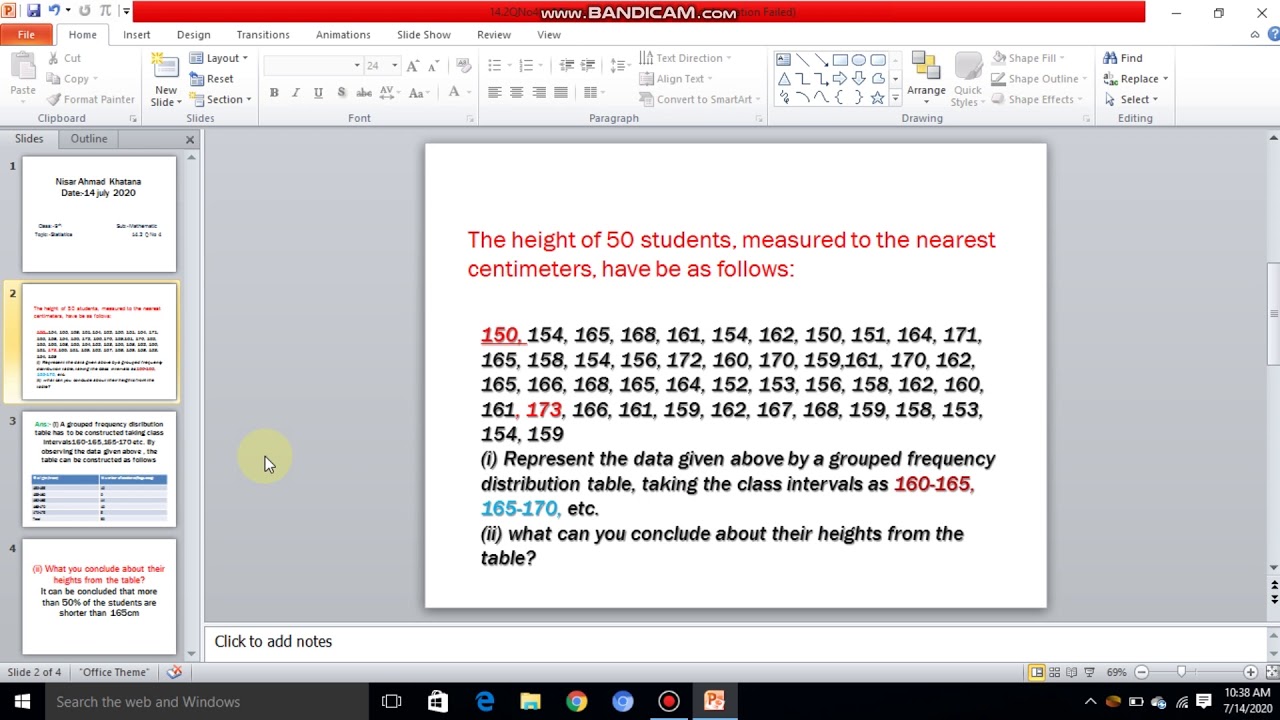Justify the paragraph text
Screen dimensions: 1280x720
pyautogui.click(x=561, y=93)
